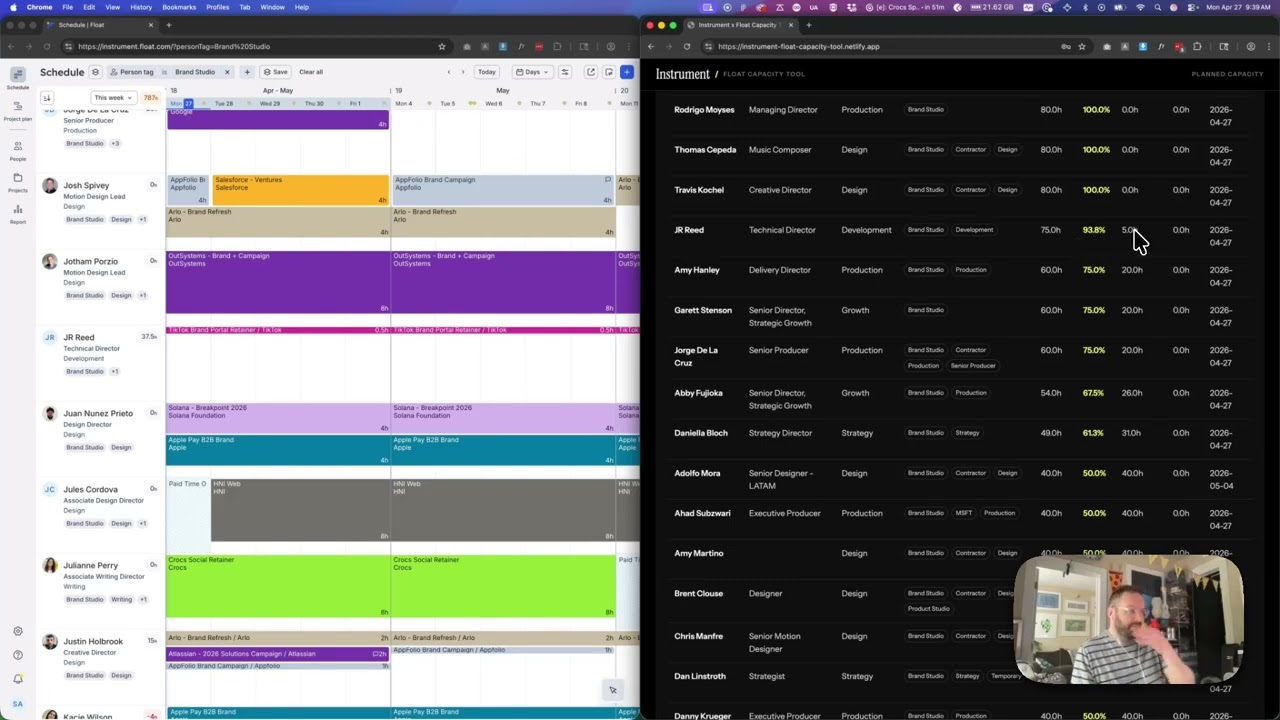This screenshot has width=1280, height=720.
Task: Click the log time icon in Float toolbar
Action: point(609,72)
